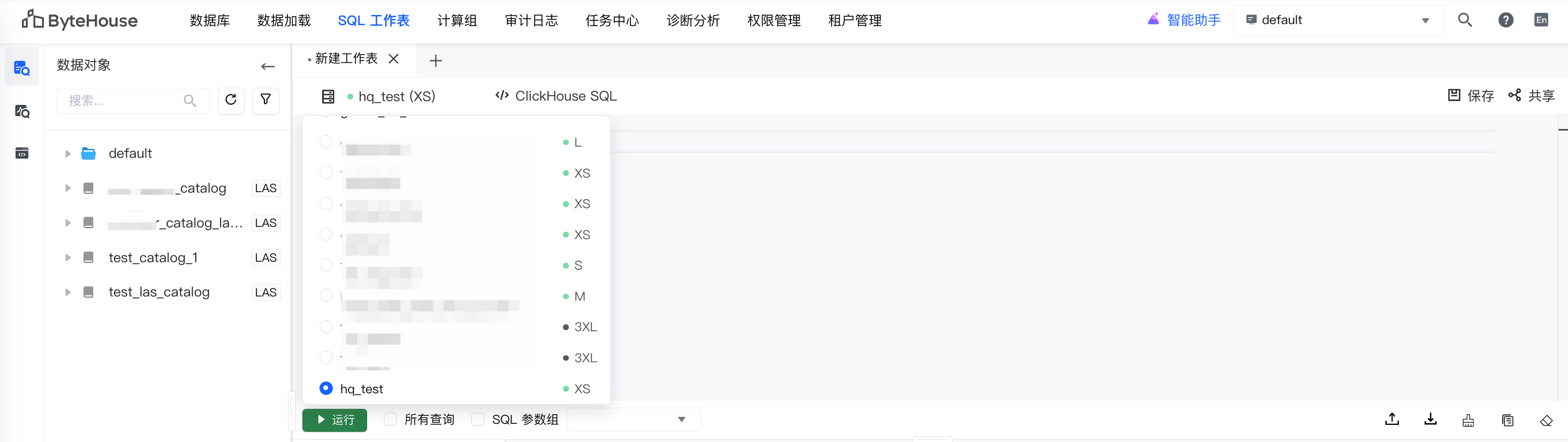Screen dimensions: 1568x442
Task: Click the 共享 share button
Action: (x=1532, y=96)
